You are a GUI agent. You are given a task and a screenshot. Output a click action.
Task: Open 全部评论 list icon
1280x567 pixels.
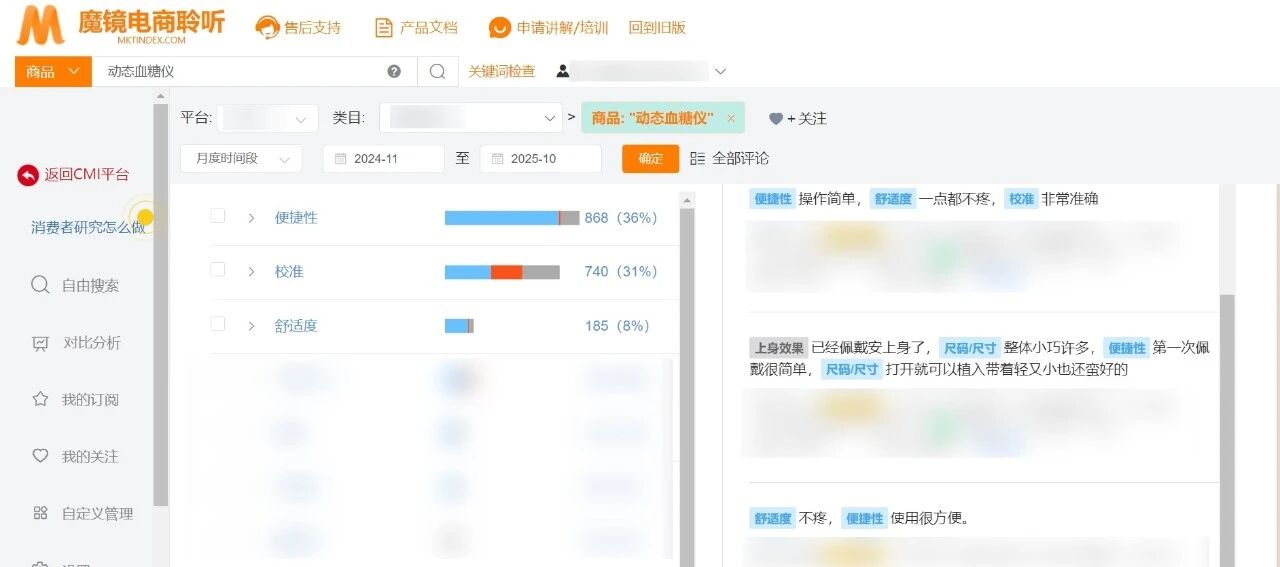[698, 159]
